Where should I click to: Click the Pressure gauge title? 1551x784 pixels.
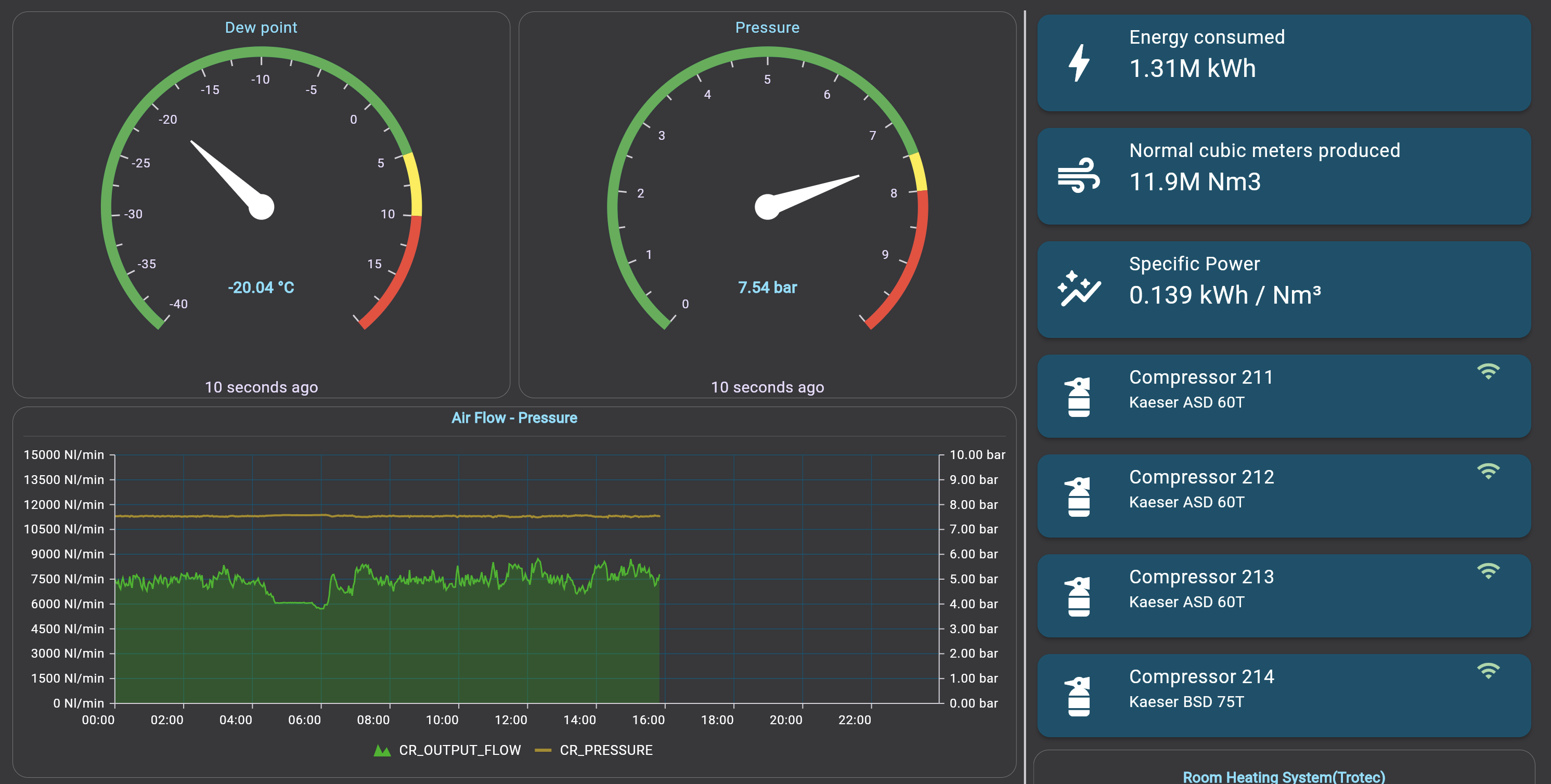[x=767, y=28]
